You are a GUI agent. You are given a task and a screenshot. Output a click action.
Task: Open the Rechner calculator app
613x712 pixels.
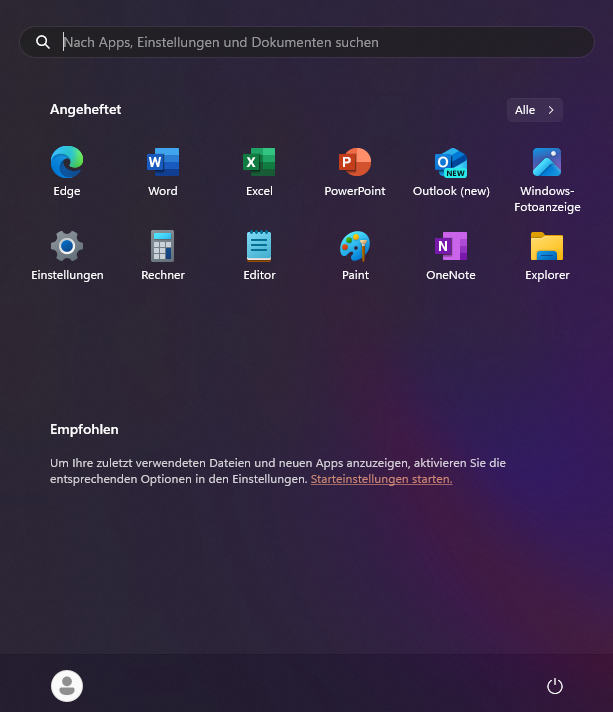pyautogui.click(x=163, y=256)
